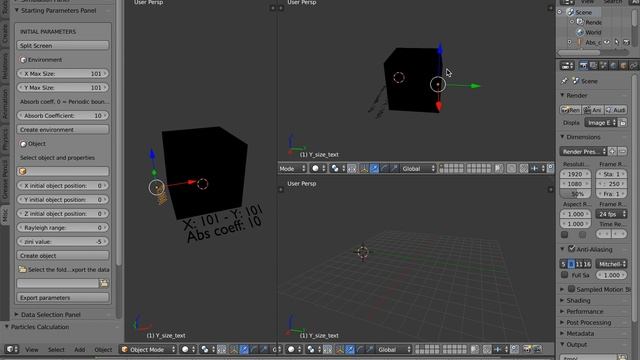The height and width of the screenshot is (360, 640).
Task: Open the 24 fps frame rate dropdown
Action: tap(611, 214)
